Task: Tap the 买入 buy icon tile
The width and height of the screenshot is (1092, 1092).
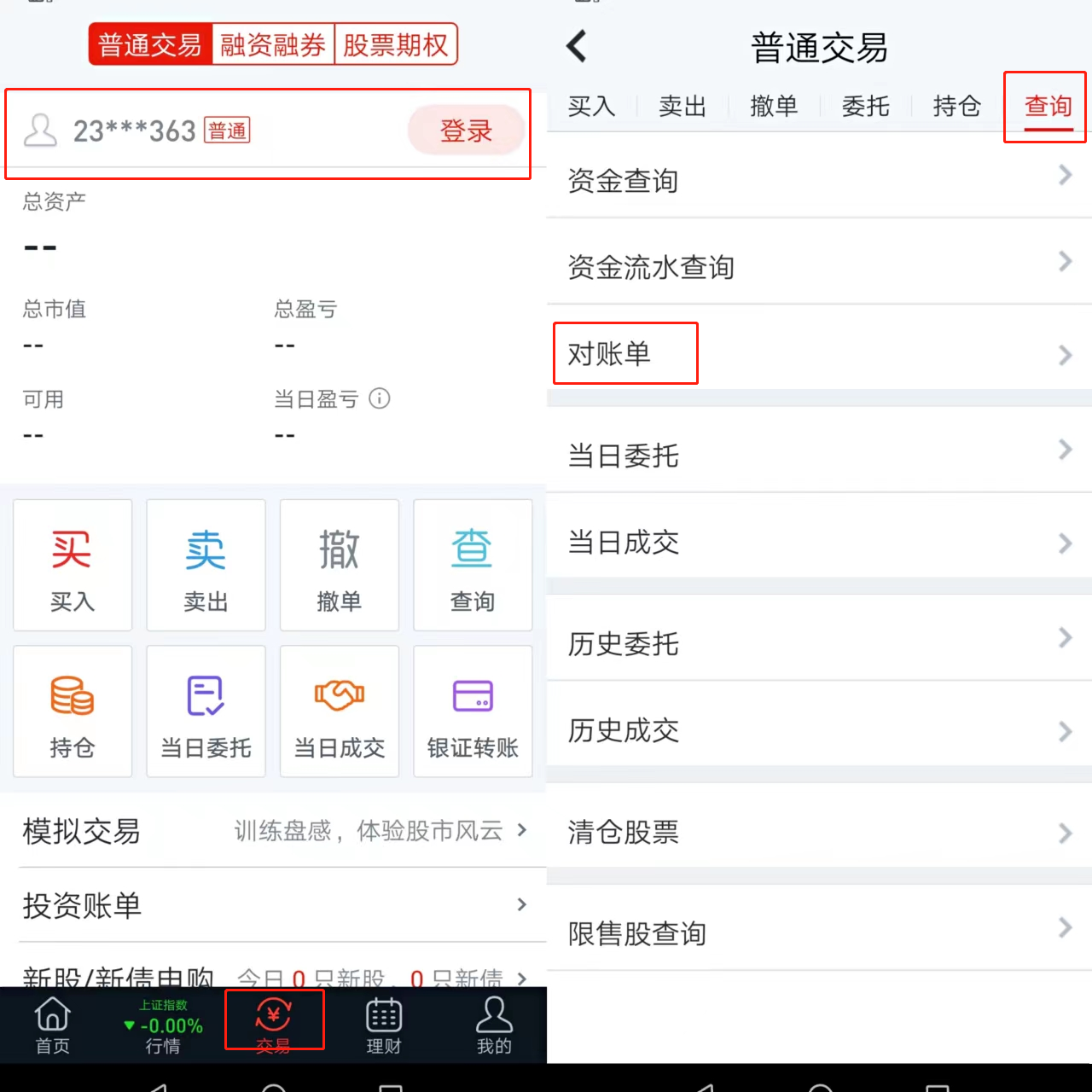Action: pyautogui.click(x=73, y=565)
